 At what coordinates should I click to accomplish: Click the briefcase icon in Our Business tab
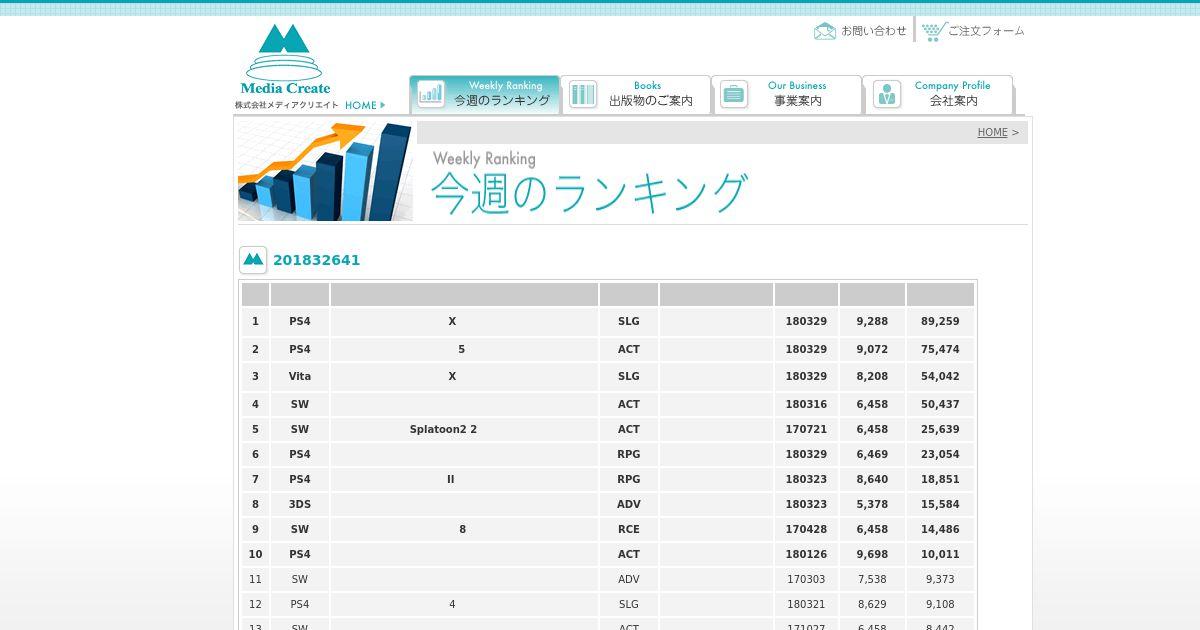[733, 94]
